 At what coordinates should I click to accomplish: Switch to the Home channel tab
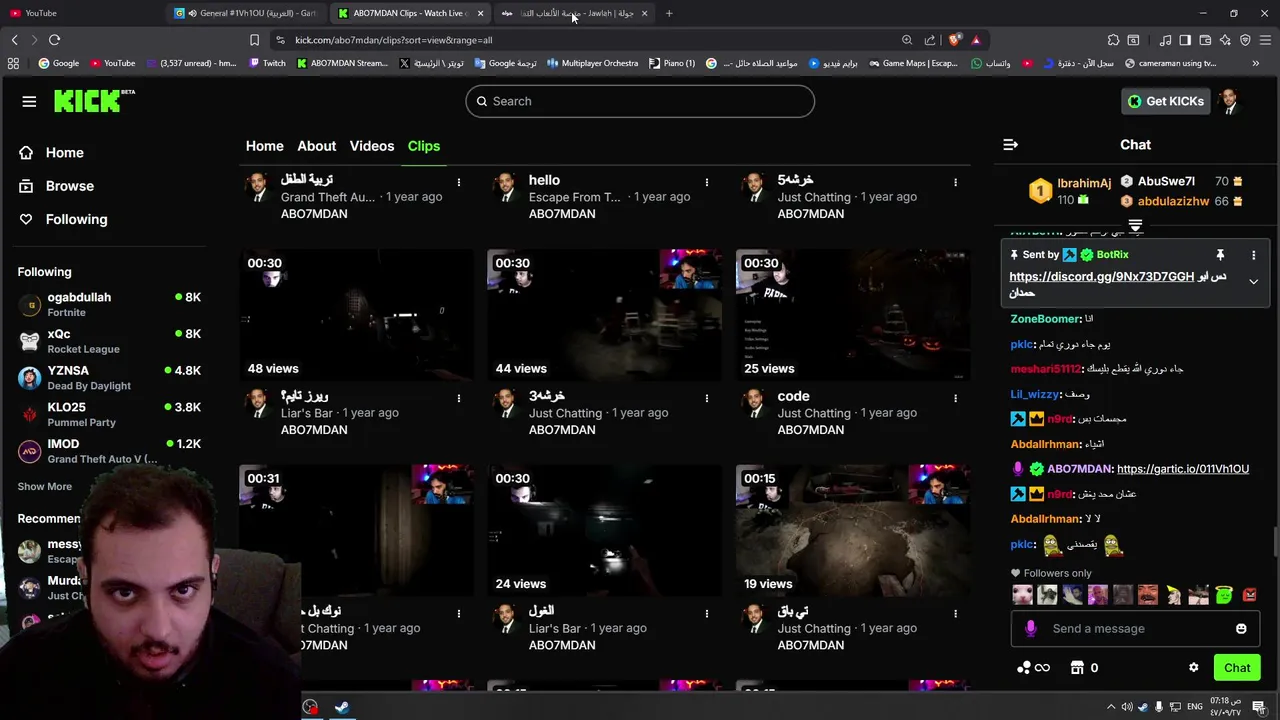coord(265,146)
